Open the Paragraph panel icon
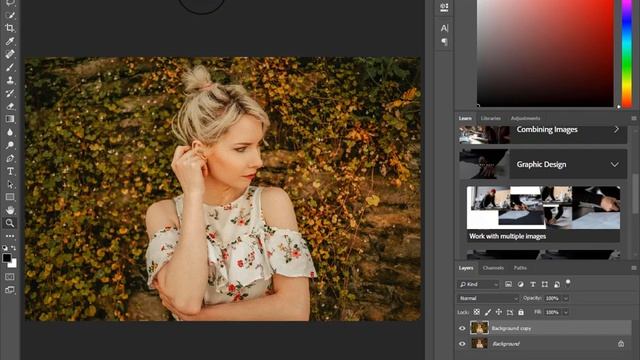Image resolution: width=640 pixels, height=360 pixels. [444, 42]
